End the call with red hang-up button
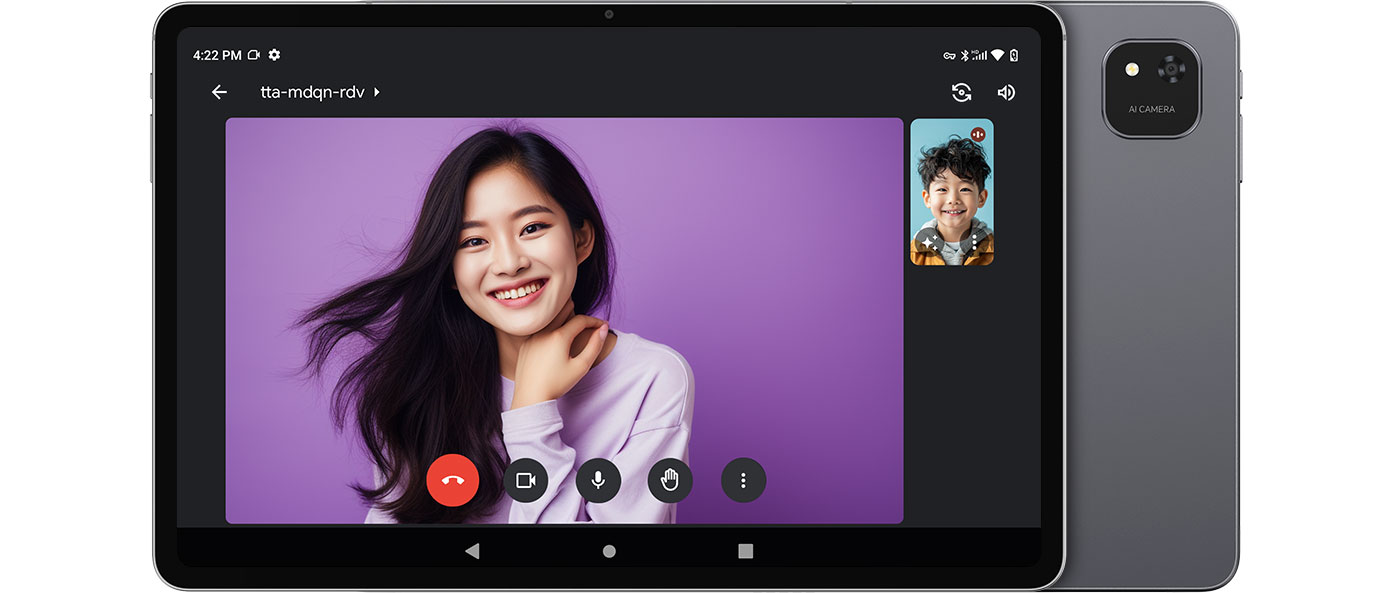Viewport: 1400px width, 593px height. tap(452, 480)
